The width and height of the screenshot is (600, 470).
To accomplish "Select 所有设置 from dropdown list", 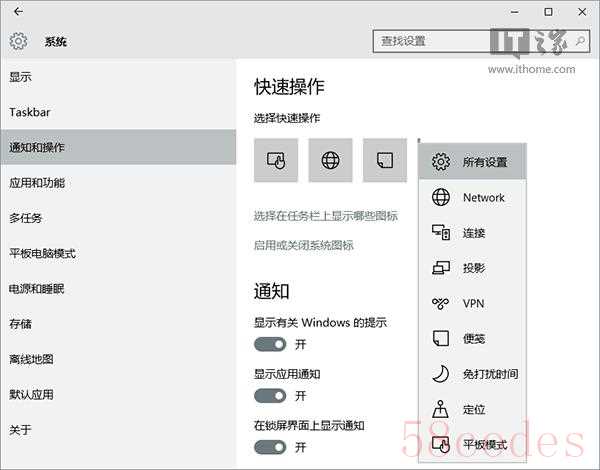I will pyautogui.click(x=472, y=162).
